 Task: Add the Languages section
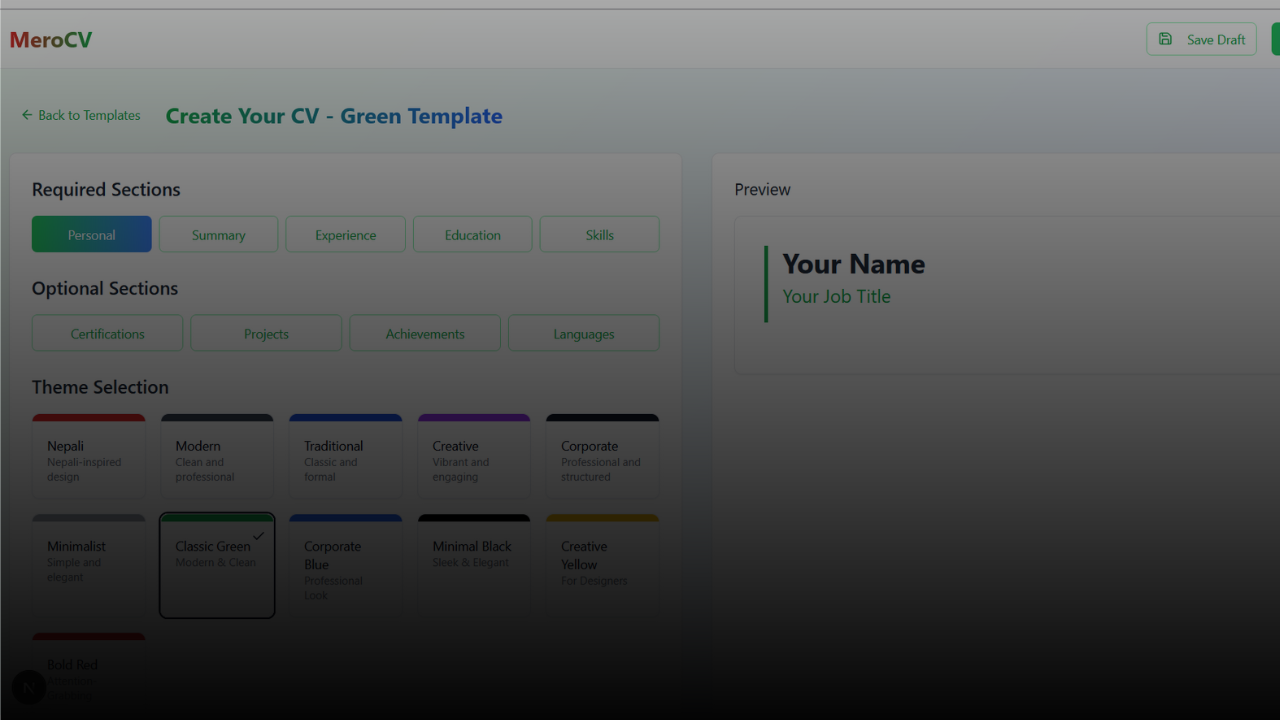click(583, 332)
